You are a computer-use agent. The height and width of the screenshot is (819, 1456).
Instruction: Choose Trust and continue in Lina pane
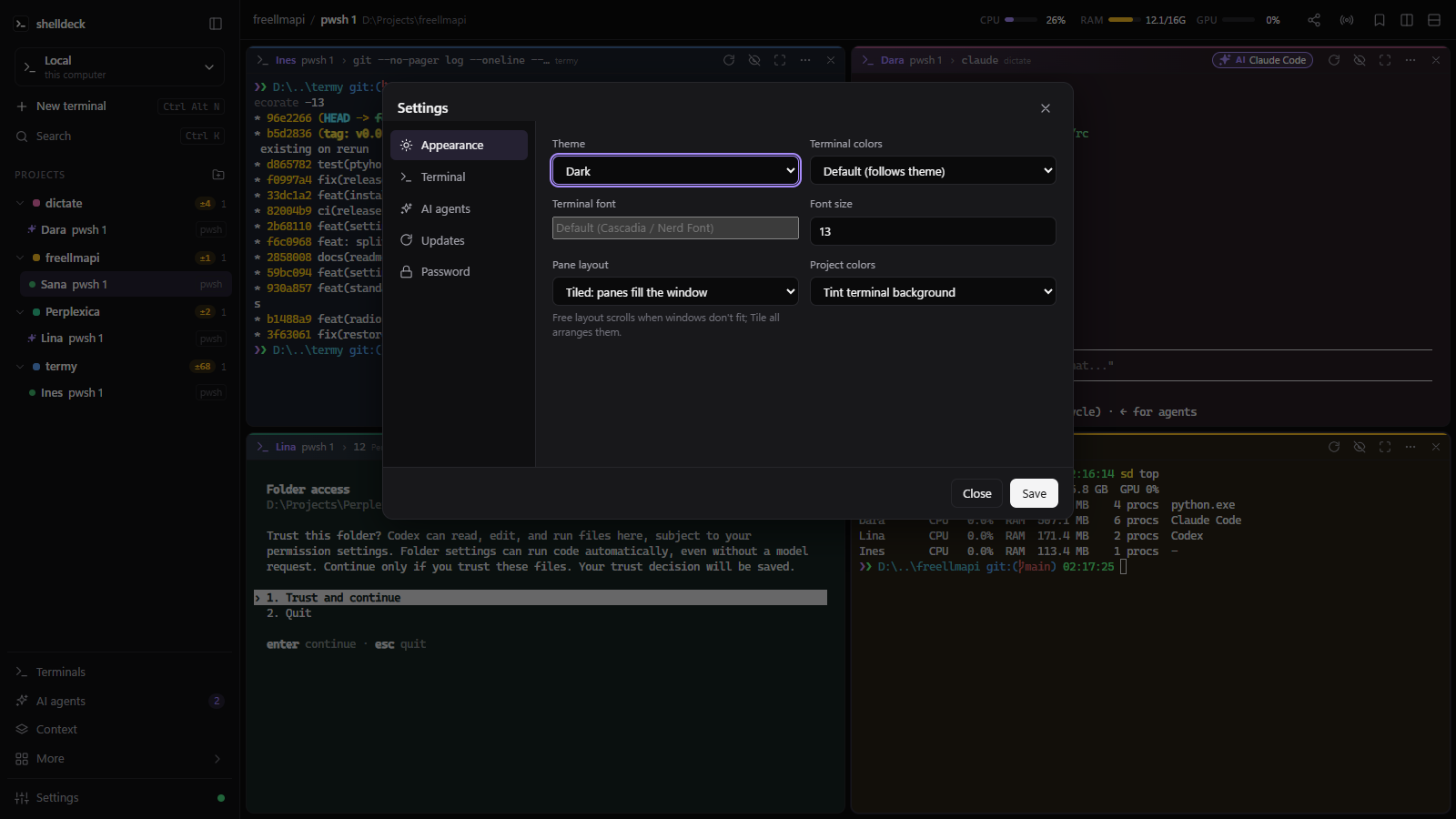(x=541, y=597)
